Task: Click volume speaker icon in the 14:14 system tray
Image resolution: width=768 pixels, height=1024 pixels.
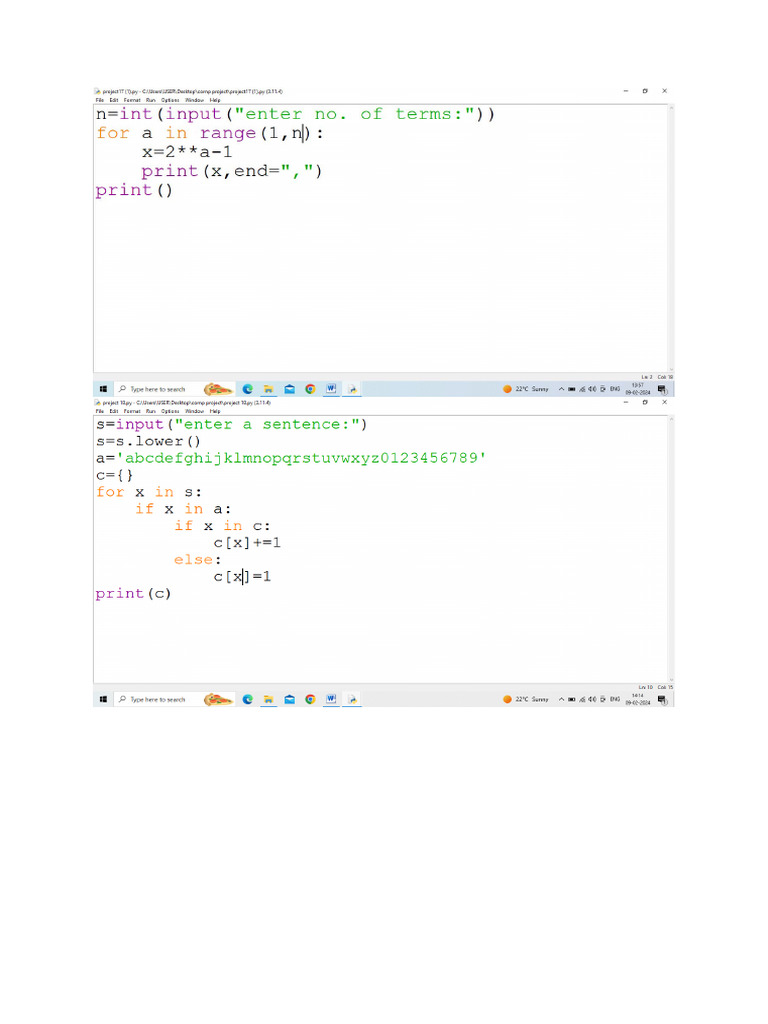Action: coord(593,699)
